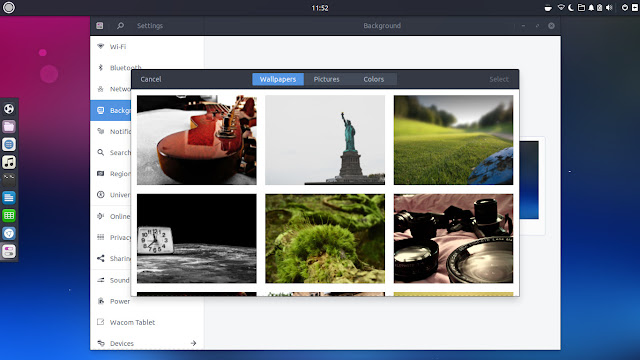Open the terminal app in the dock
Viewport: 640px width, 360px height.
(x=9, y=179)
